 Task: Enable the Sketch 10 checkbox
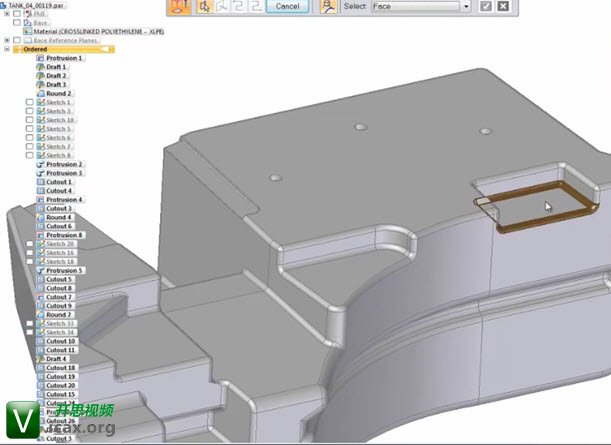pyautogui.click(x=29, y=120)
